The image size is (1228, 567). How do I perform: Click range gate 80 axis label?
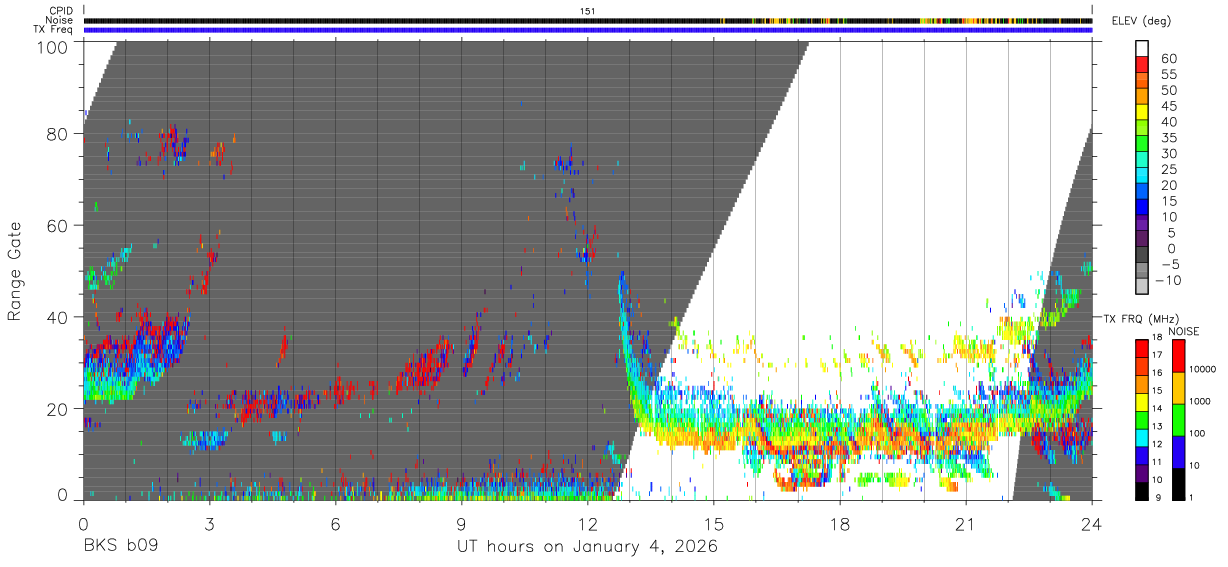(56, 134)
